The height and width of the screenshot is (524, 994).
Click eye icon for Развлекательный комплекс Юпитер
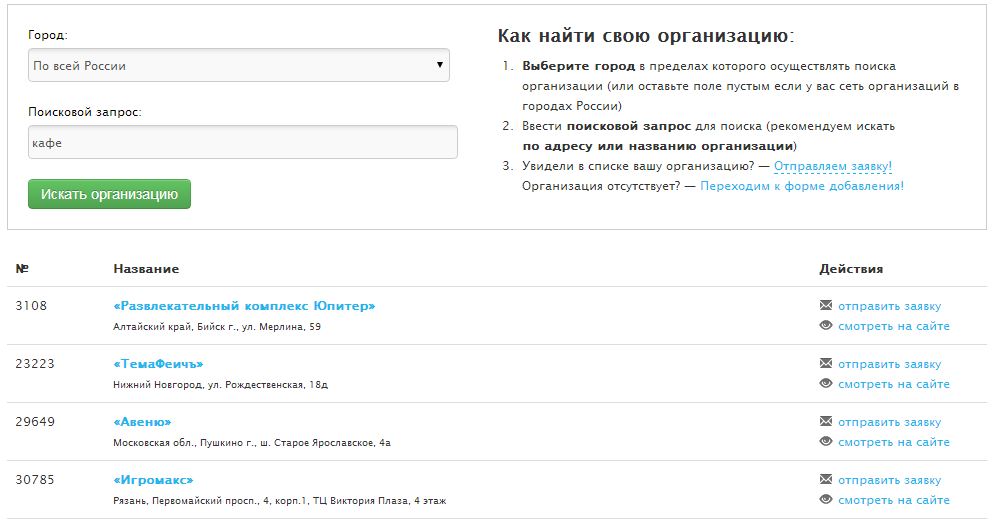click(x=825, y=326)
